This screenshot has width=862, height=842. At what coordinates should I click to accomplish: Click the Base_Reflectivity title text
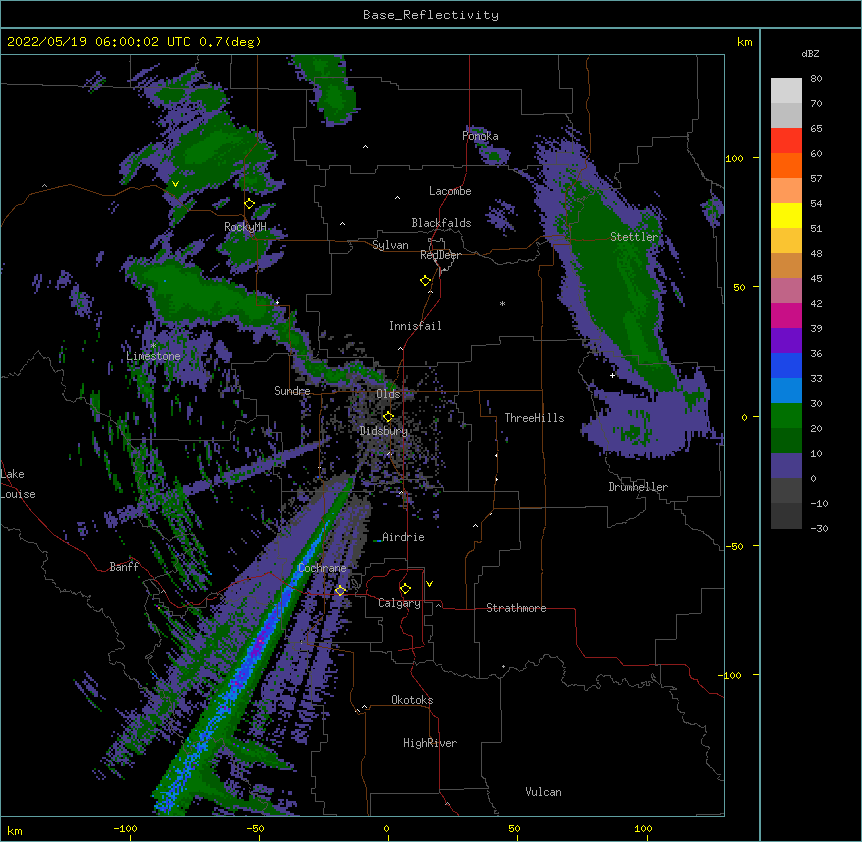pyautogui.click(x=431, y=15)
